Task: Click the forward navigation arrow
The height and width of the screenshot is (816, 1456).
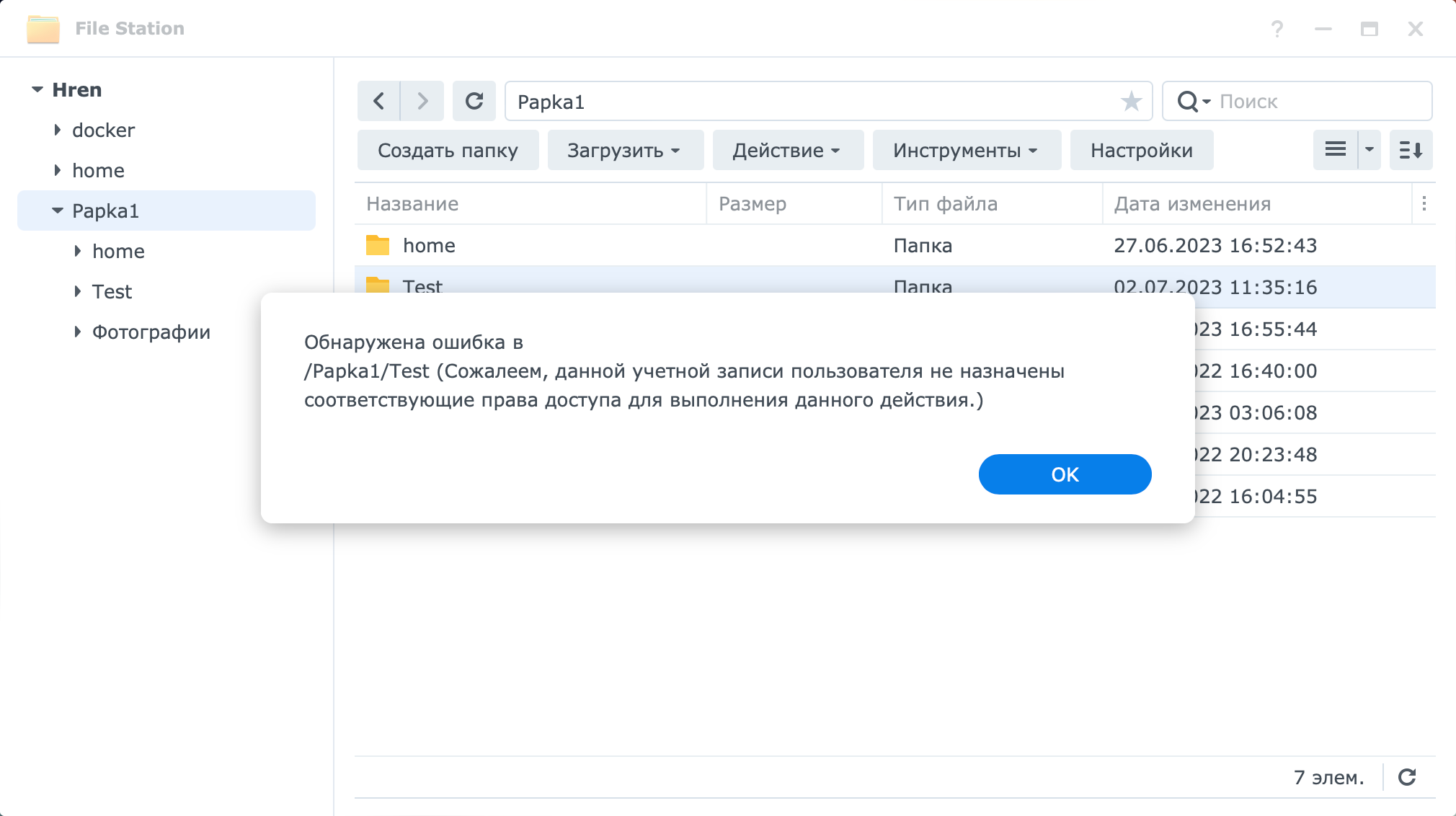Action: point(422,101)
